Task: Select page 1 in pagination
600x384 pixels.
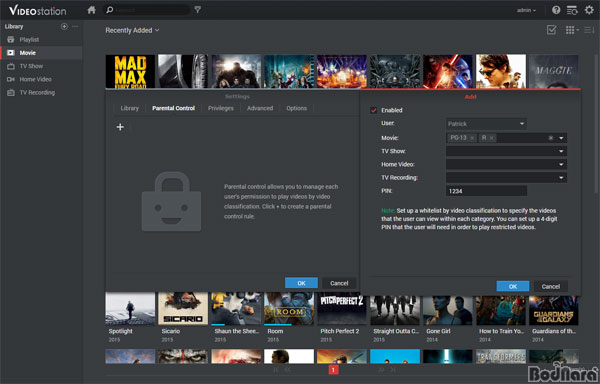Action: click(x=333, y=370)
